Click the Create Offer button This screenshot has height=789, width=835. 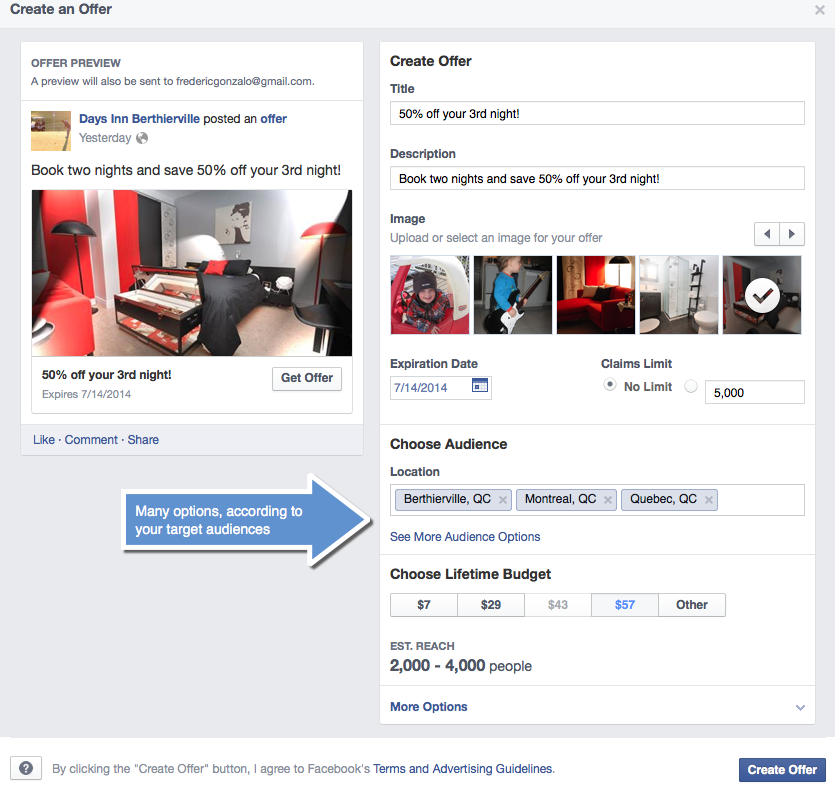pyautogui.click(x=782, y=770)
